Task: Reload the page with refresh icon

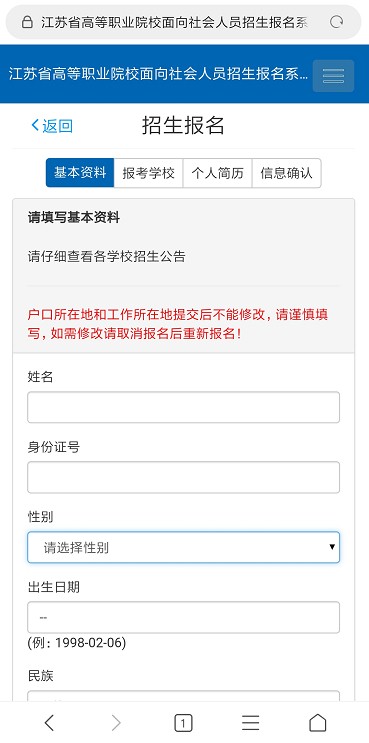Action: [x=336, y=22]
